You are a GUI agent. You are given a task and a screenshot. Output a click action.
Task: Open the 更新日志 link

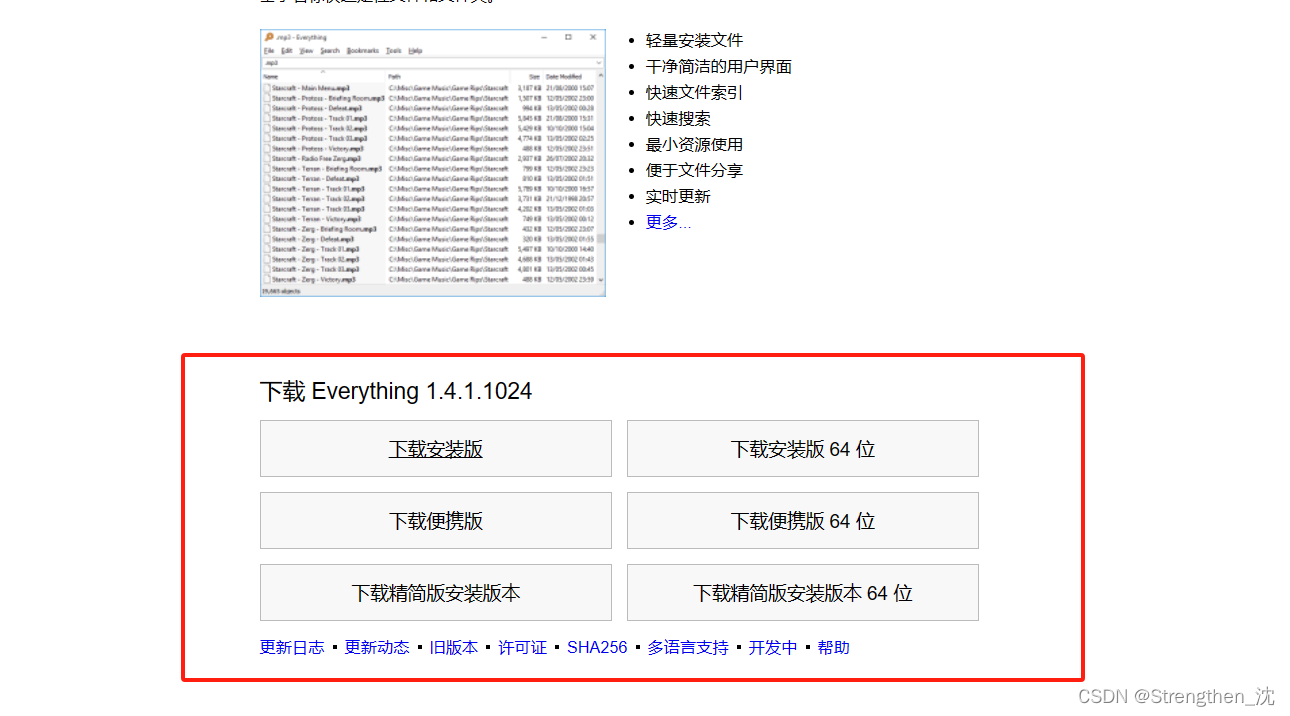(292, 647)
